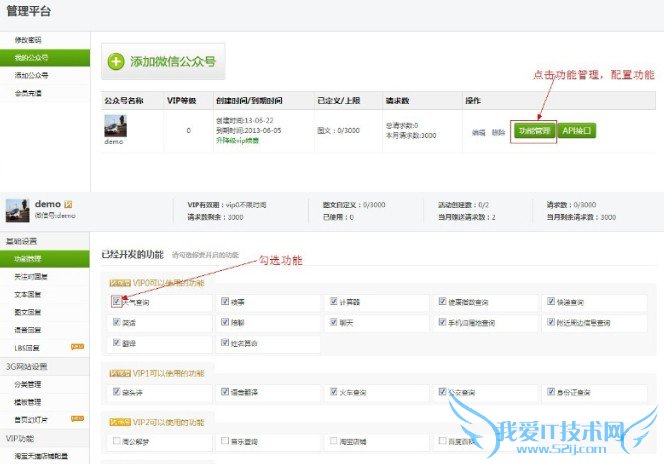Screen dimensions: 664x464
Task: Toggle the 姓名算命 checkbox
Action: (x=225, y=342)
